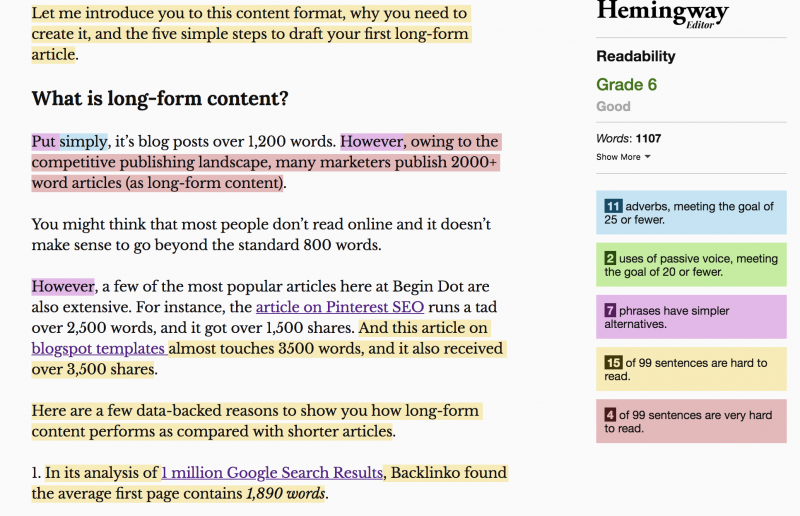The image size is (800, 516).
Task: Click the purple highlighted word 'Put'
Action: point(44,141)
